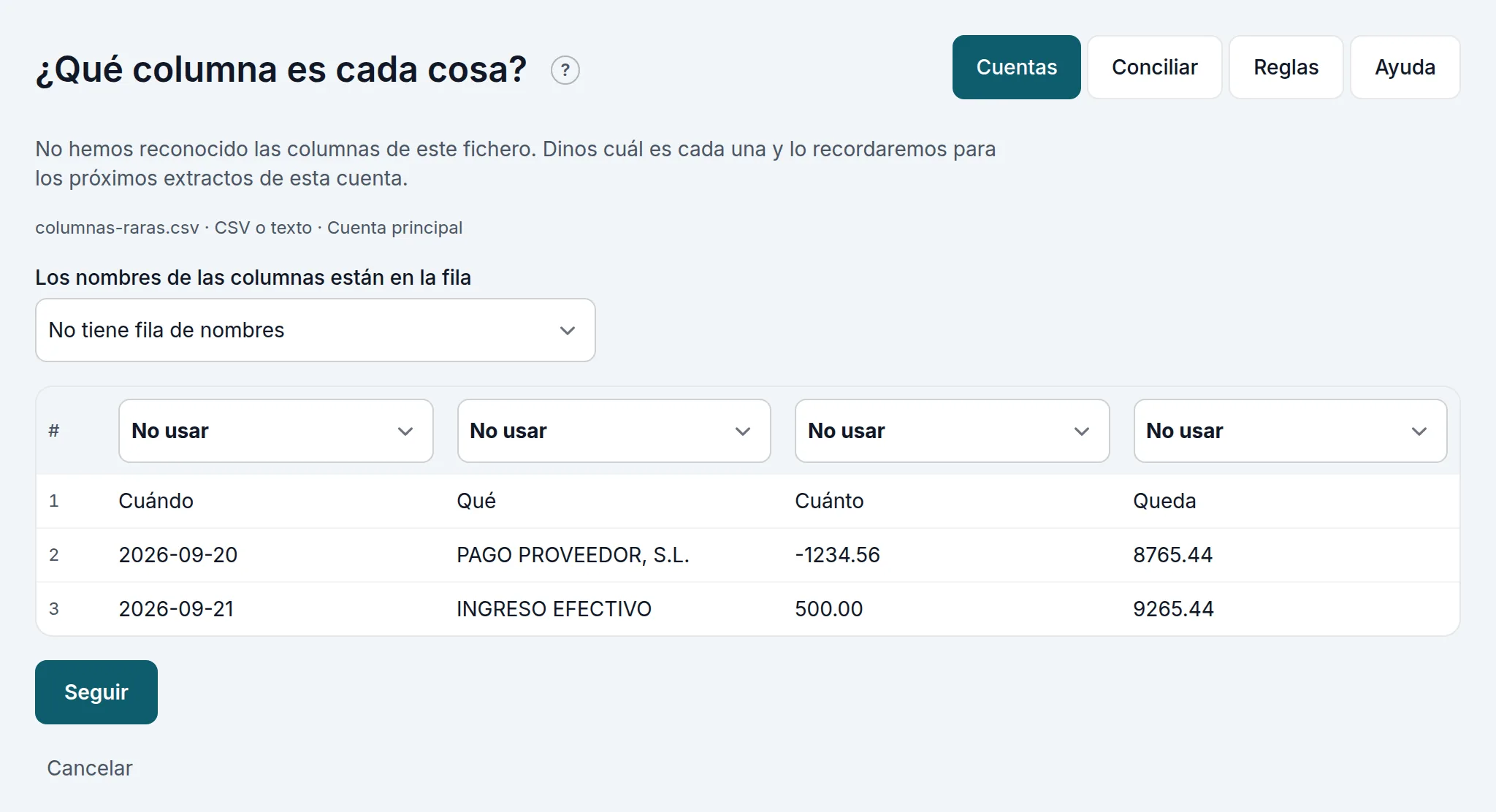Open the help question mark icon
This screenshot has height=812, width=1496.
tap(565, 70)
